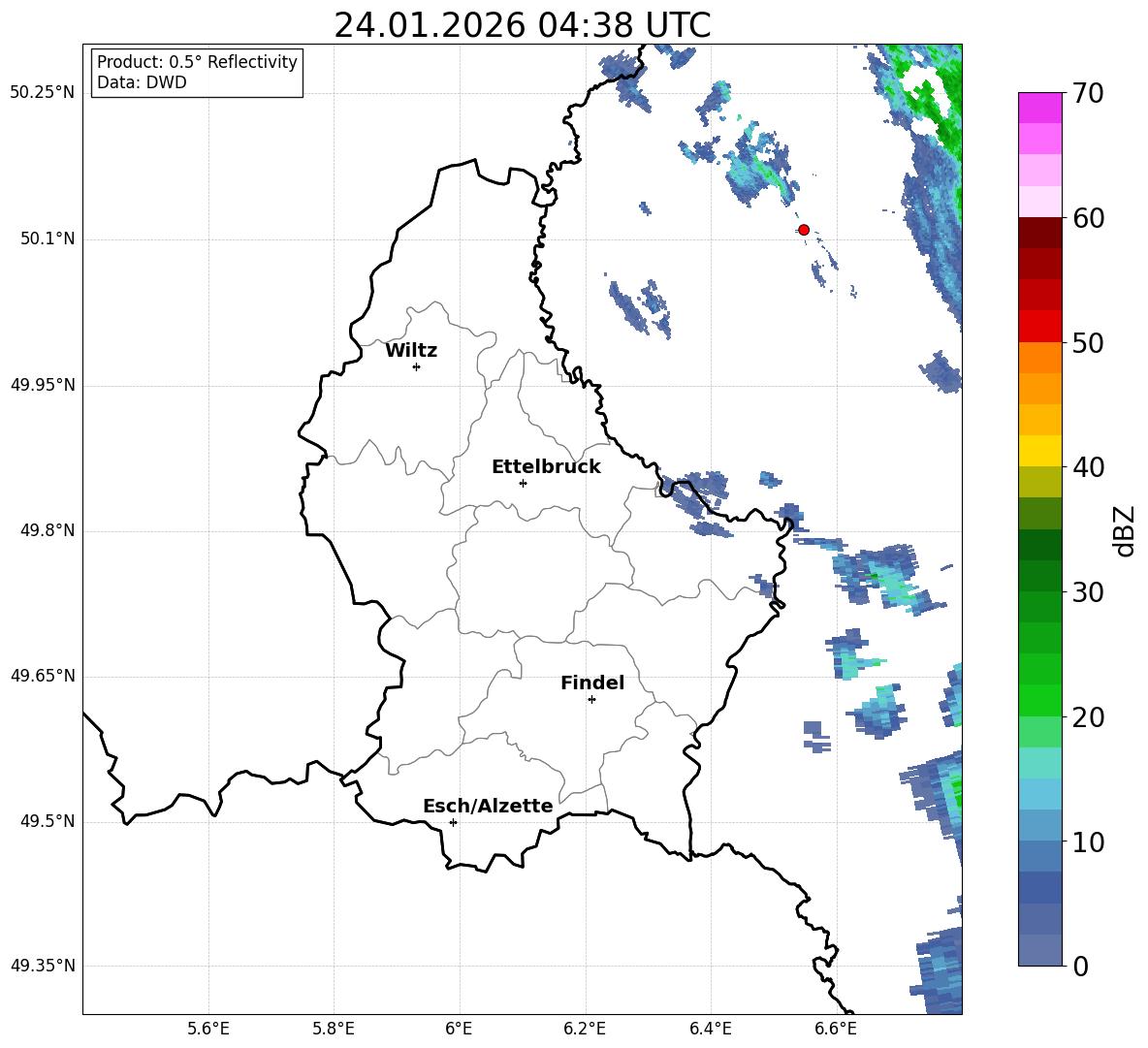The height and width of the screenshot is (1048, 1148).
Task: Click the magenta swatch at colorbar top
Action: point(1039,109)
